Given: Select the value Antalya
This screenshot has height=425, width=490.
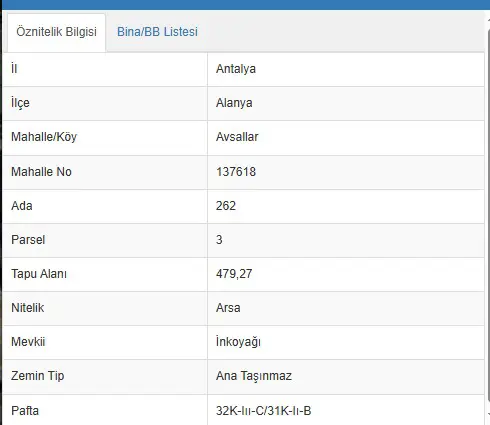Looking at the screenshot, I should point(236,69).
